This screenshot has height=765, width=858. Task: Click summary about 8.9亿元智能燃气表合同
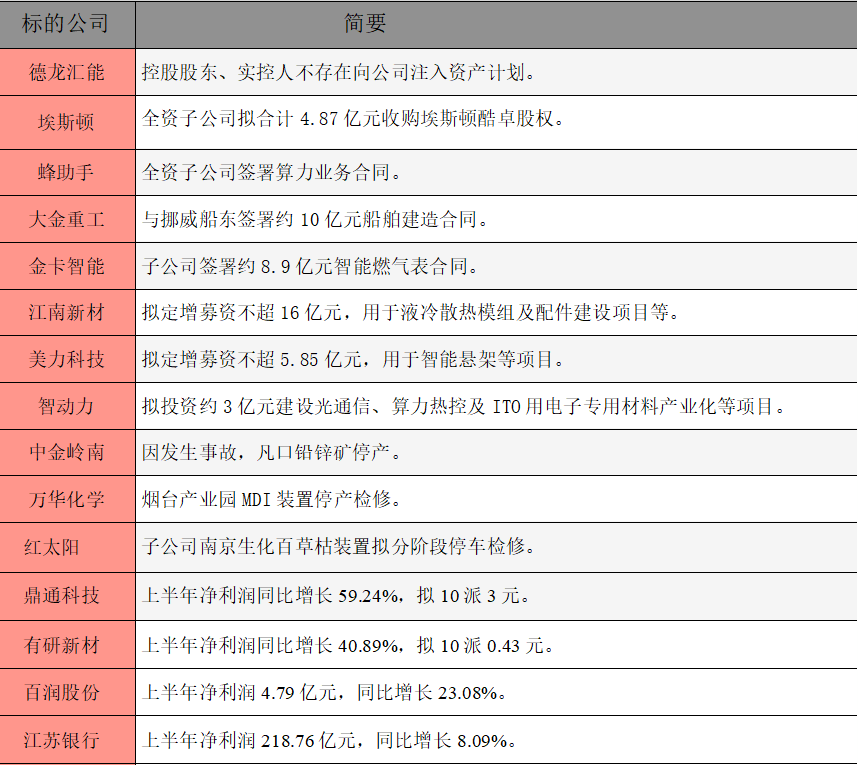point(496,266)
